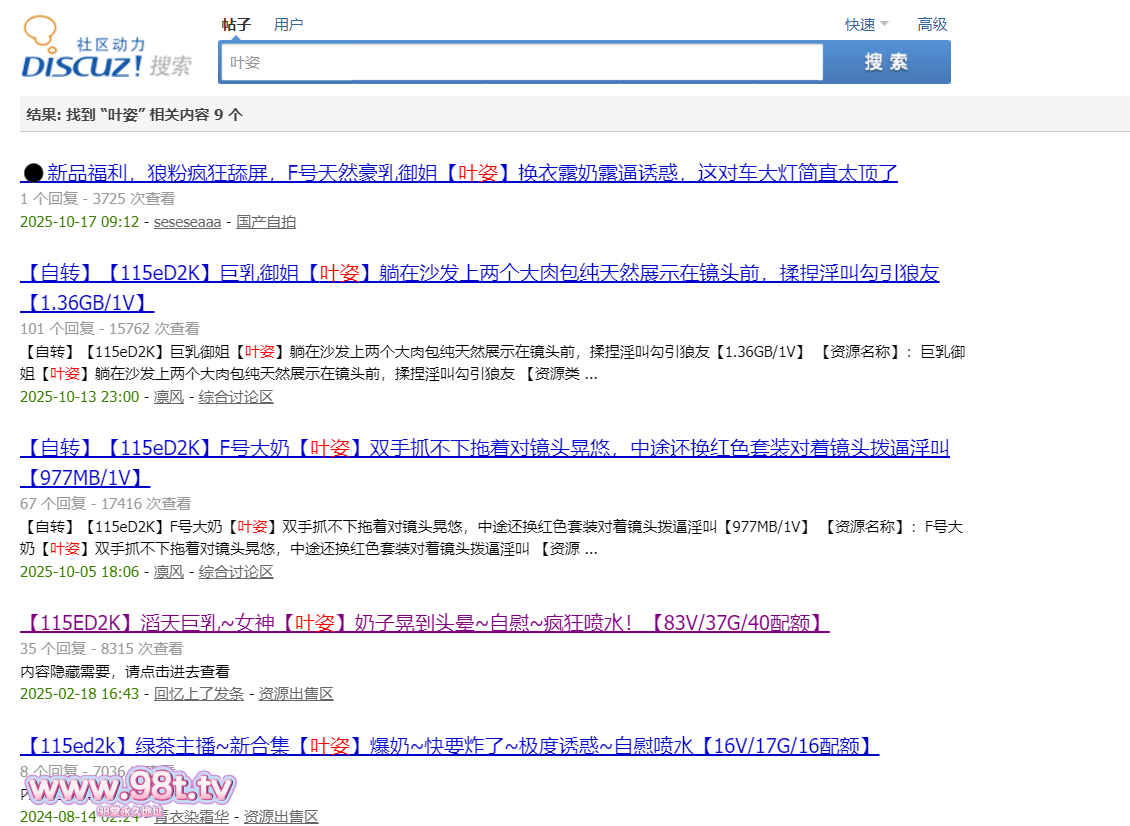Open the thread title with 16V/17G/16配额
Viewport: 1130px width, 826px height.
tap(450, 746)
